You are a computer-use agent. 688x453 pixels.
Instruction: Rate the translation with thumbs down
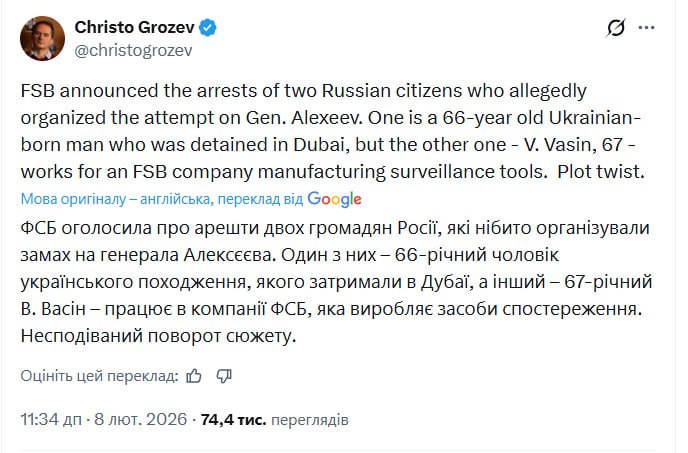pyautogui.click(x=225, y=376)
